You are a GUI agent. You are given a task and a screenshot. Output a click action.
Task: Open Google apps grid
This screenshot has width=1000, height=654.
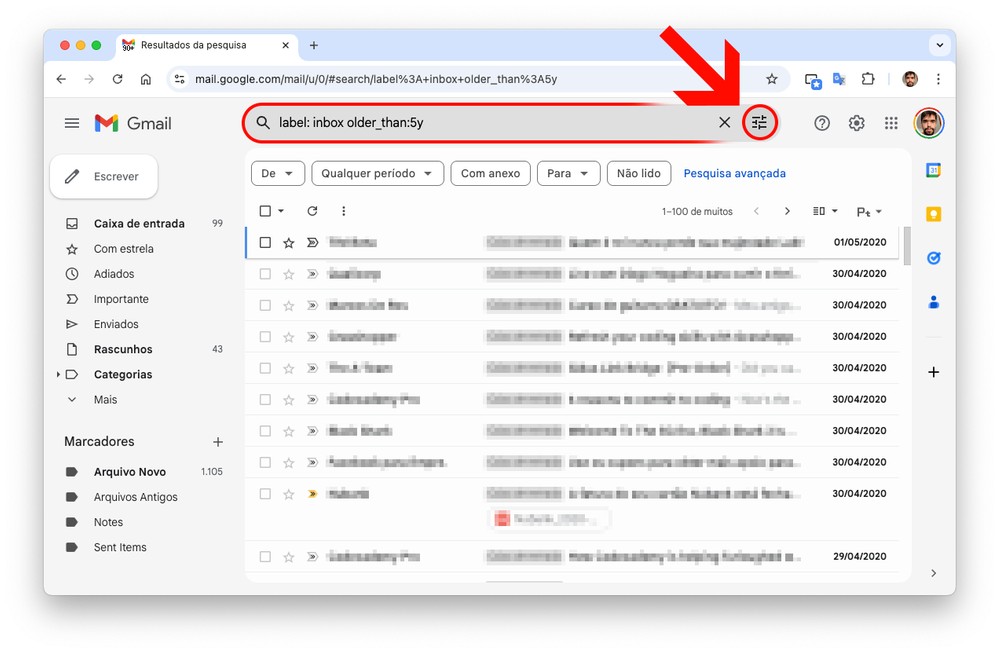(x=891, y=123)
